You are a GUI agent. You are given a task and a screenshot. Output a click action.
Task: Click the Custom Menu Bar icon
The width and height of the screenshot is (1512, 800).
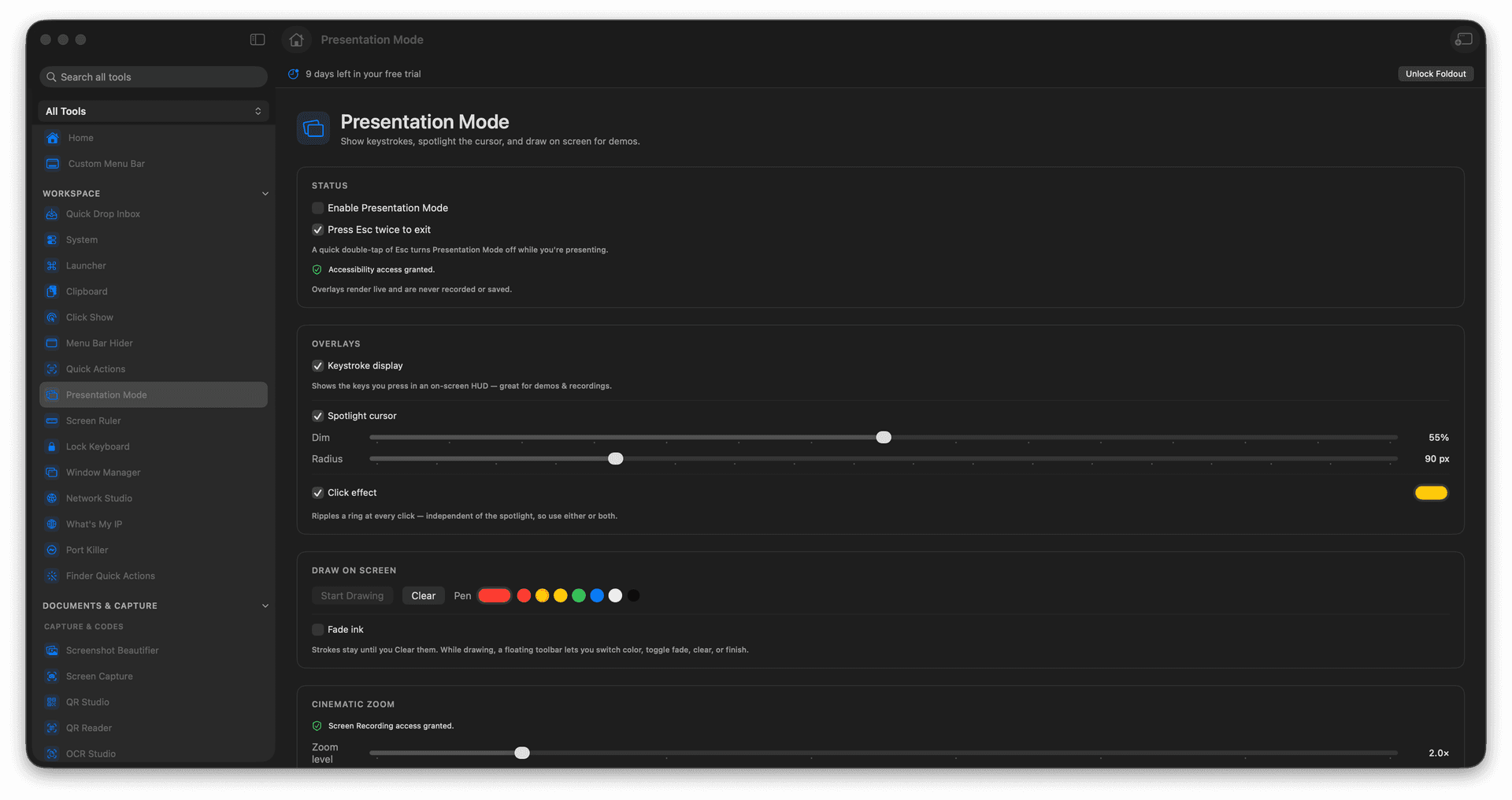[53, 164]
